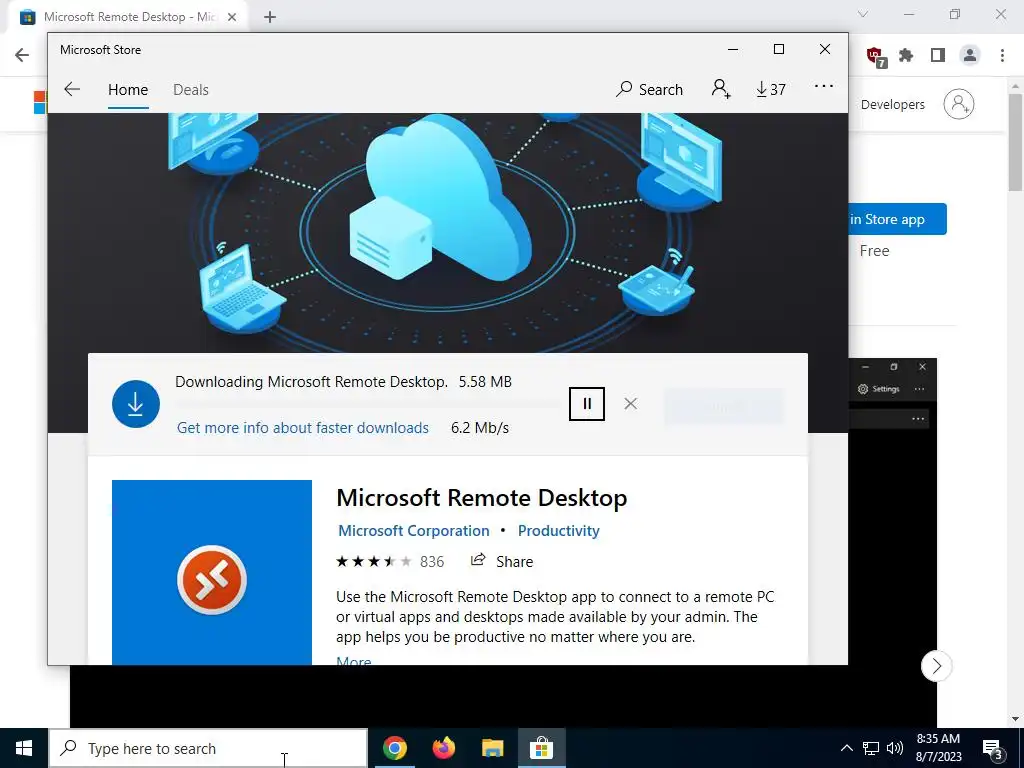Expand the More description link
The height and width of the screenshot is (768, 1024).
tap(353, 660)
